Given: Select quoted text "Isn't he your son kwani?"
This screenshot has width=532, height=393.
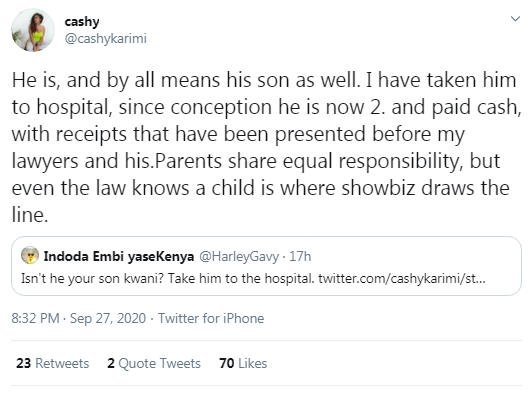Looking at the screenshot, I should 92,279.
